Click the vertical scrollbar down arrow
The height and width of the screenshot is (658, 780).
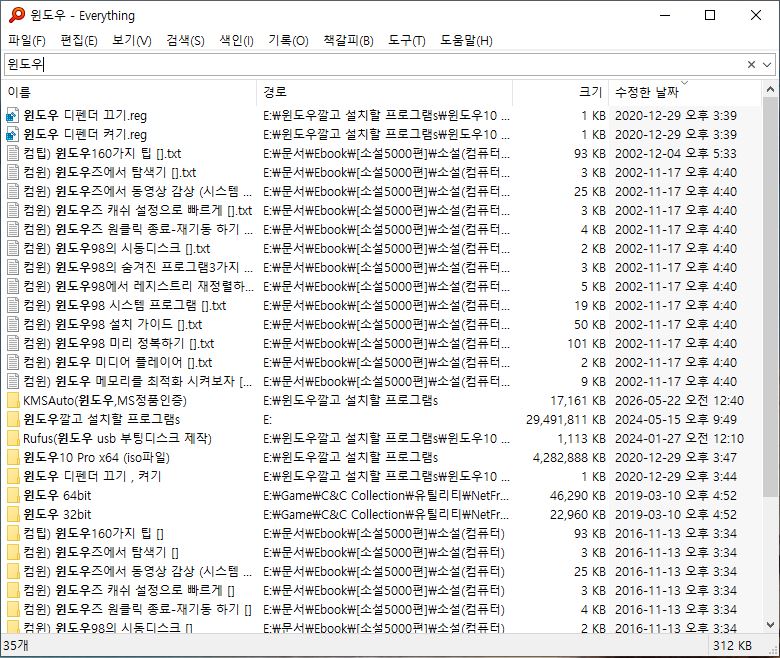click(x=770, y=625)
